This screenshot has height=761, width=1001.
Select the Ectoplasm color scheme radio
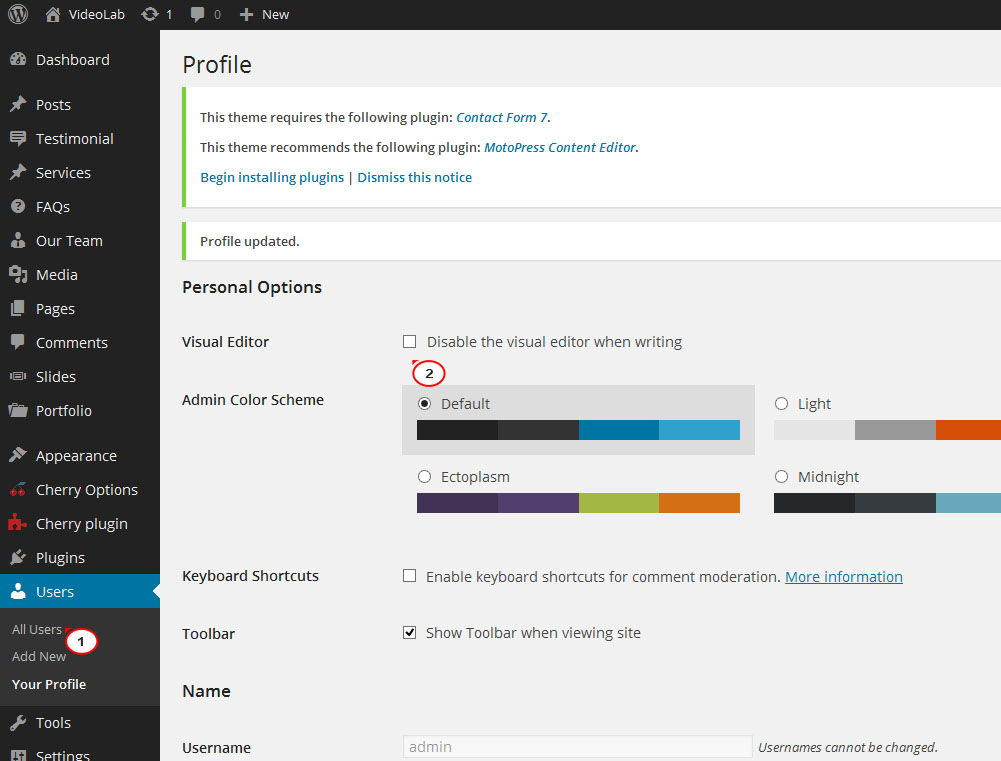point(425,476)
